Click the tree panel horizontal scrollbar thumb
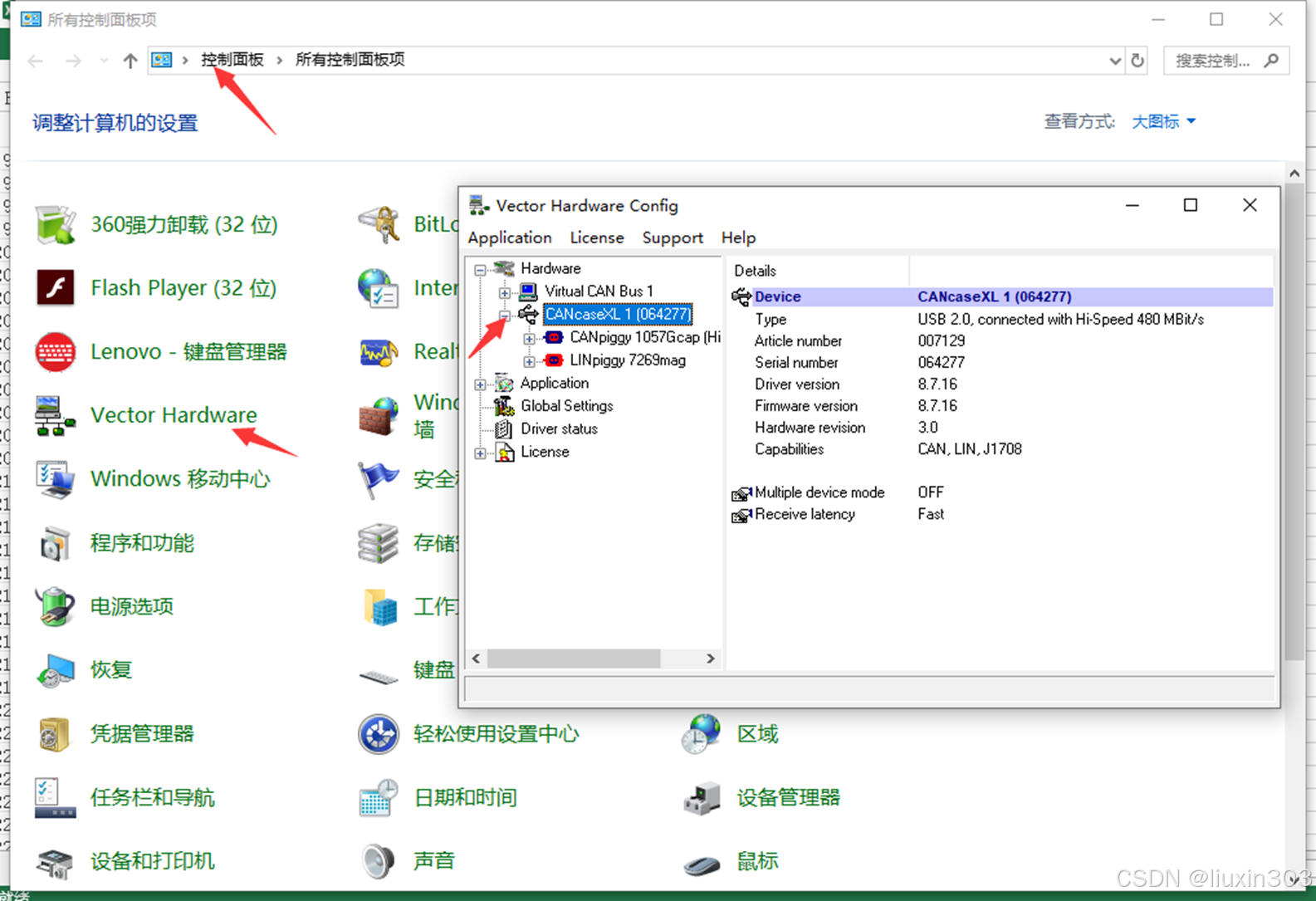Viewport: 1316px width, 901px height. (573, 659)
